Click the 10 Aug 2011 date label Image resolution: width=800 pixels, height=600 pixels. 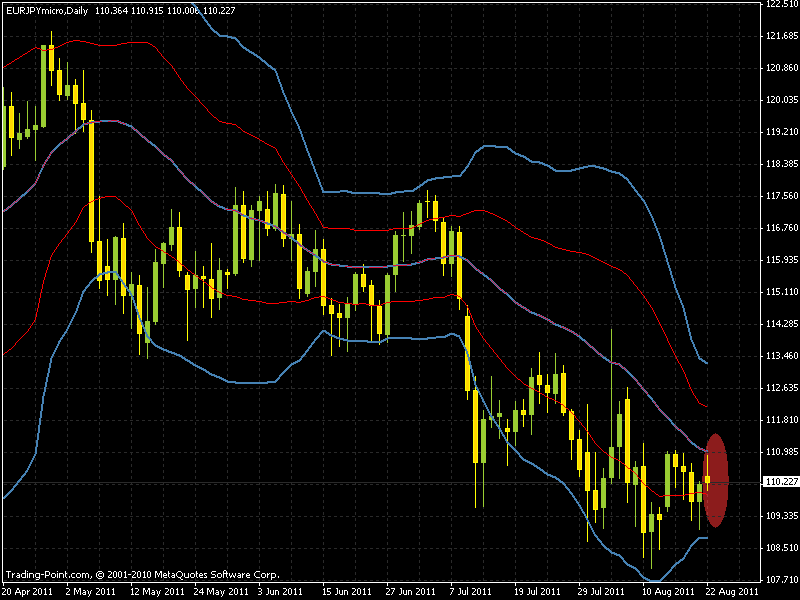point(668,592)
